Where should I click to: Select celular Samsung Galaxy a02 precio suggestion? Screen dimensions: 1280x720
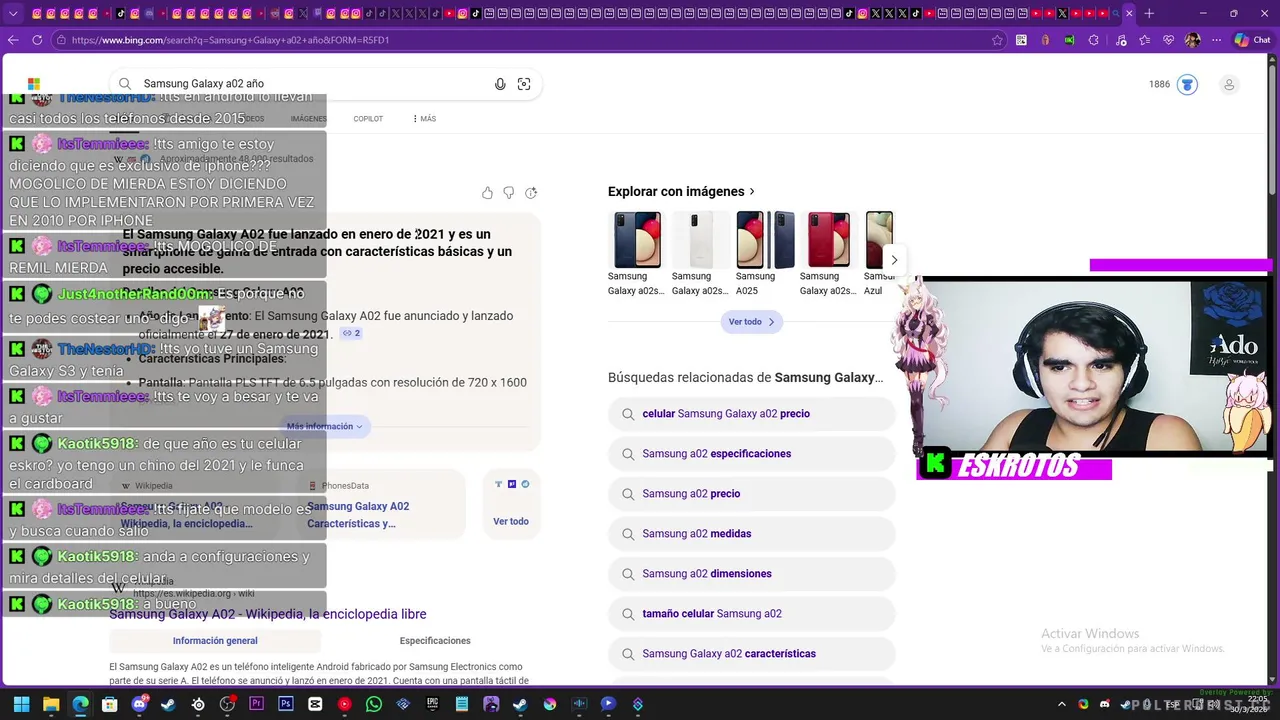click(x=751, y=414)
